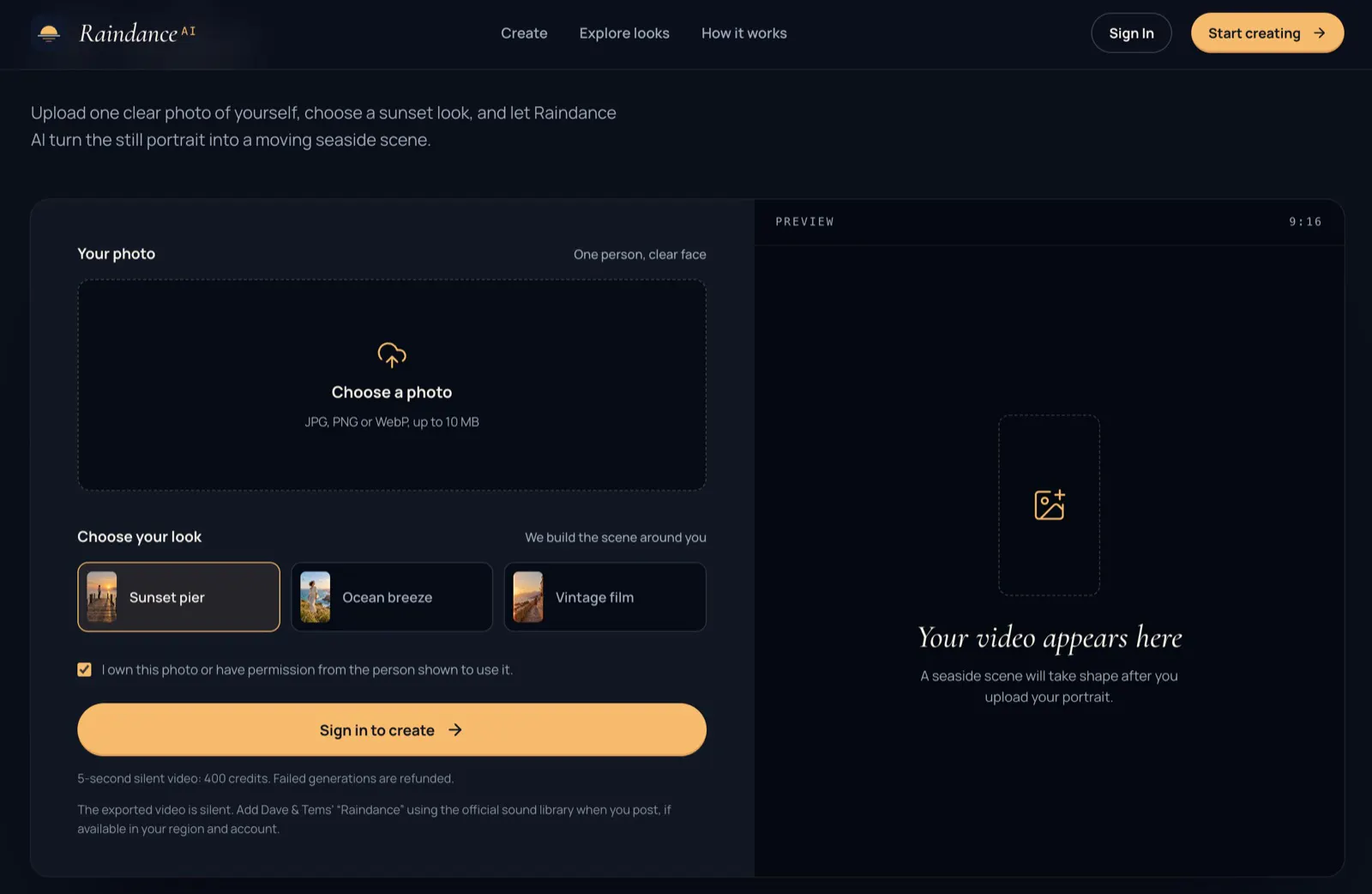Click the 'JPG, PNG or WebP' hint text

point(392,422)
